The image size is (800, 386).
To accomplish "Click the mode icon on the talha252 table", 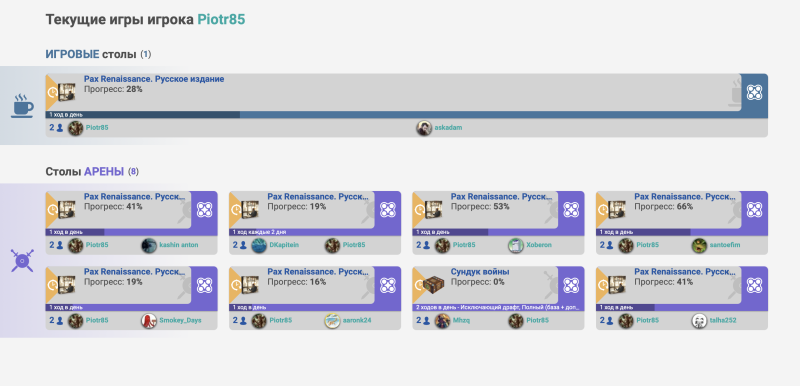I will click(754, 285).
